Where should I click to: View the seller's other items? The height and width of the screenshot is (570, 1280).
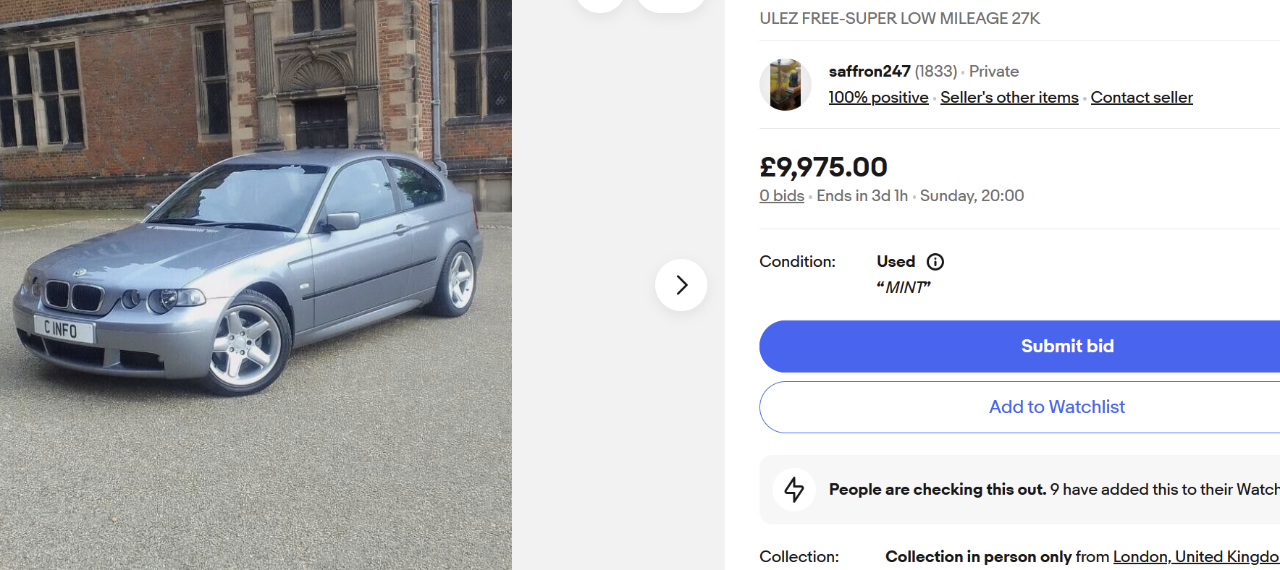(x=1009, y=98)
